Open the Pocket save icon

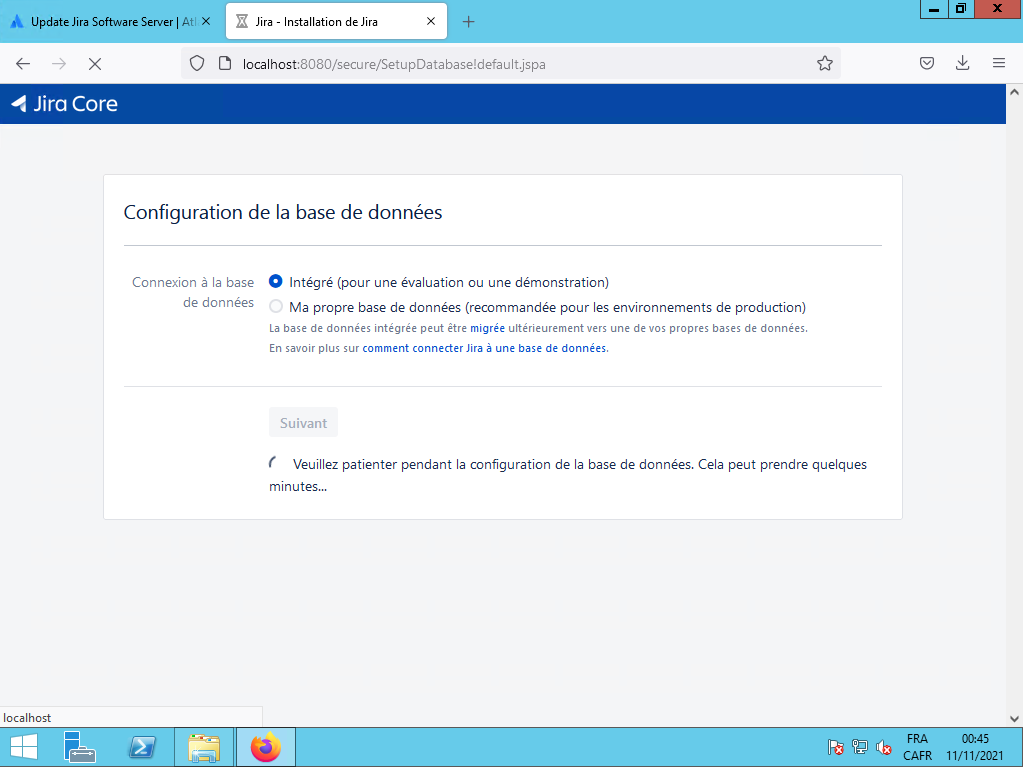926,63
